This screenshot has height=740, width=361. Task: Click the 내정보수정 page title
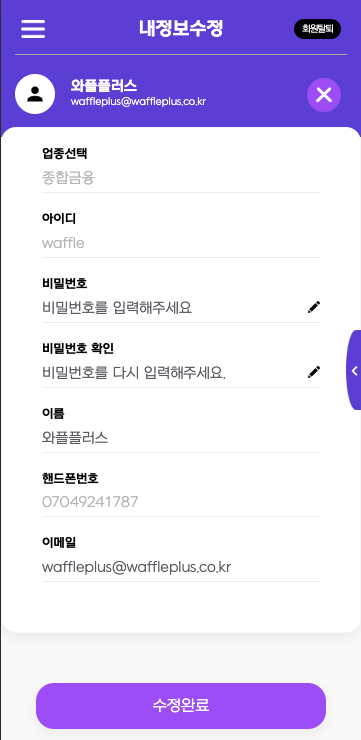pyautogui.click(x=181, y=28)
